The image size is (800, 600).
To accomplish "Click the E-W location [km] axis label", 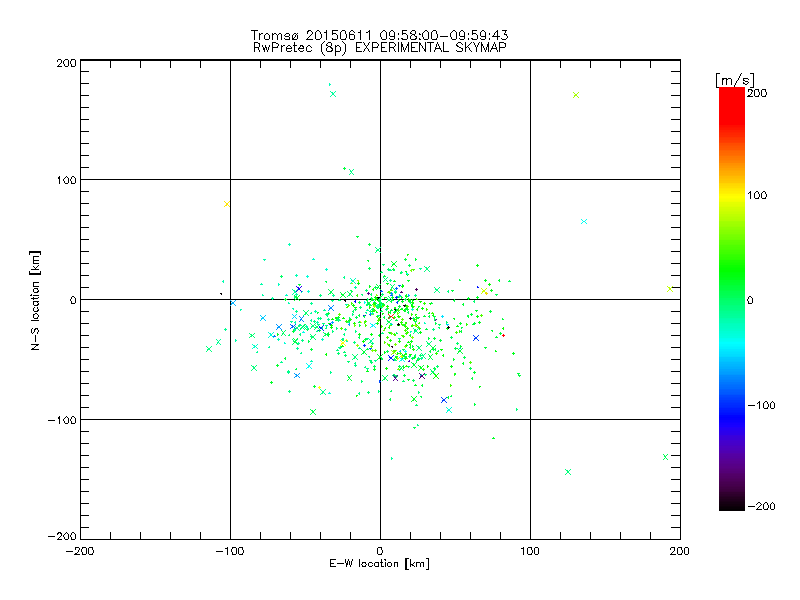I will point(380,564).
